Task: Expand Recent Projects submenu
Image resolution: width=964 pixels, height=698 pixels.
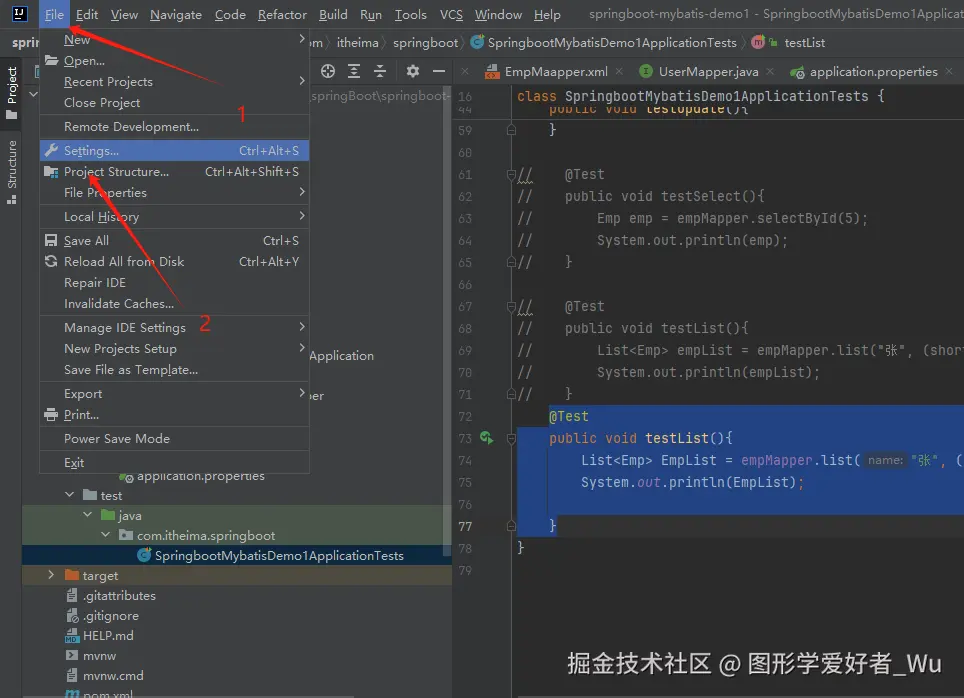Action: tap(175, 82)
